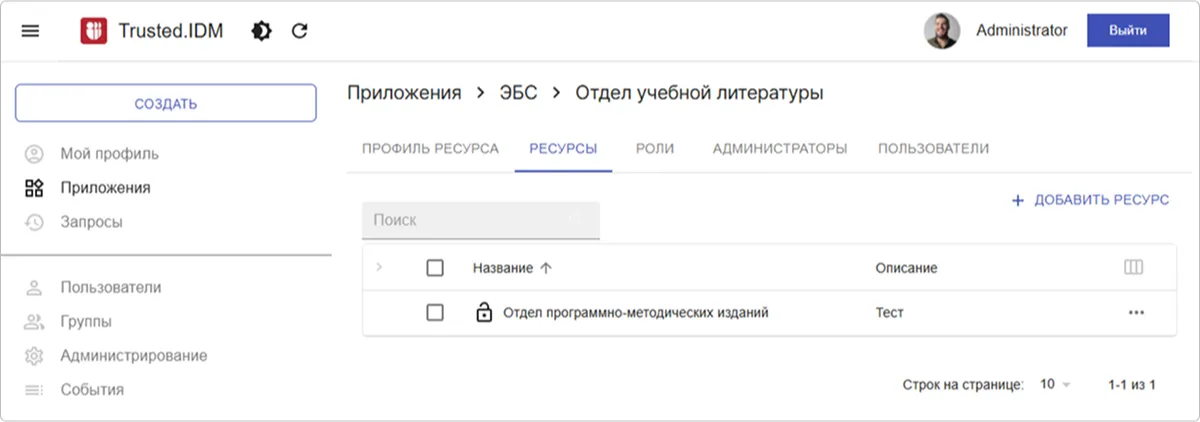This screenshot has height=422, width=1200.
Task: Toggle the light/dark theme icon
Action: pos(261,31)
